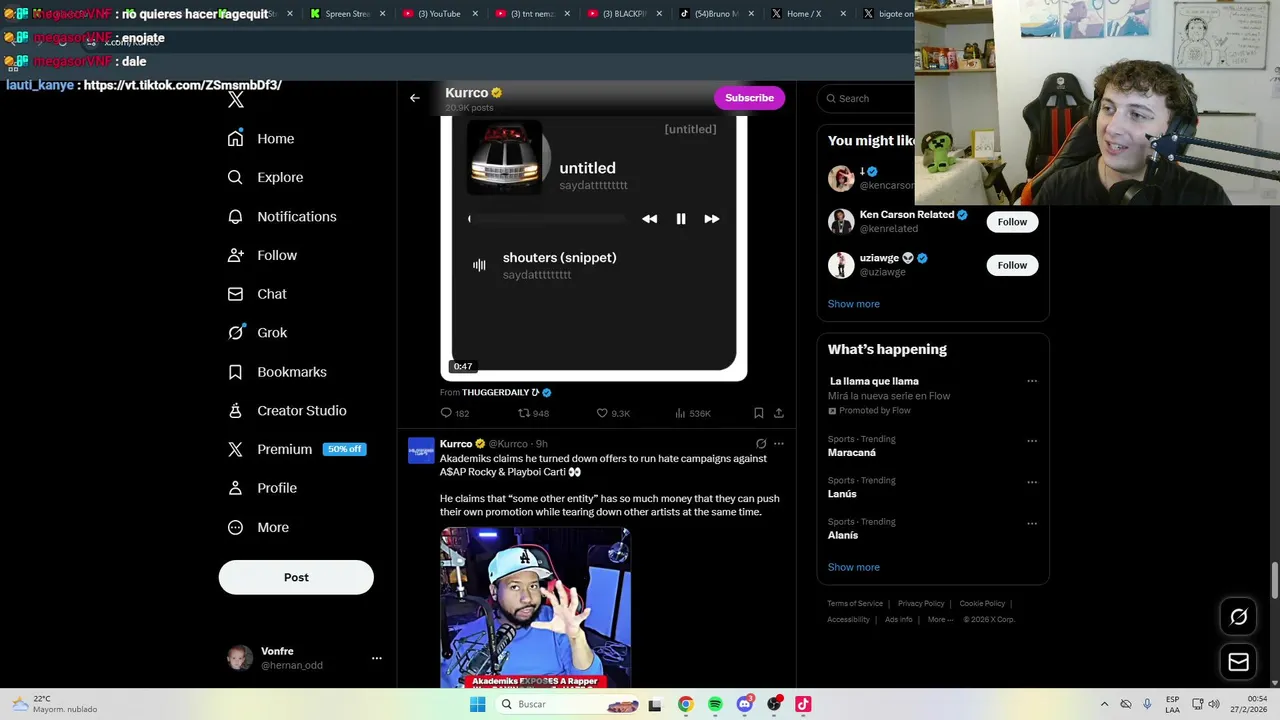Screen dimensions: 1280x720
Task: Open options for La llama que llama trend
Action: click(1032, 381)
